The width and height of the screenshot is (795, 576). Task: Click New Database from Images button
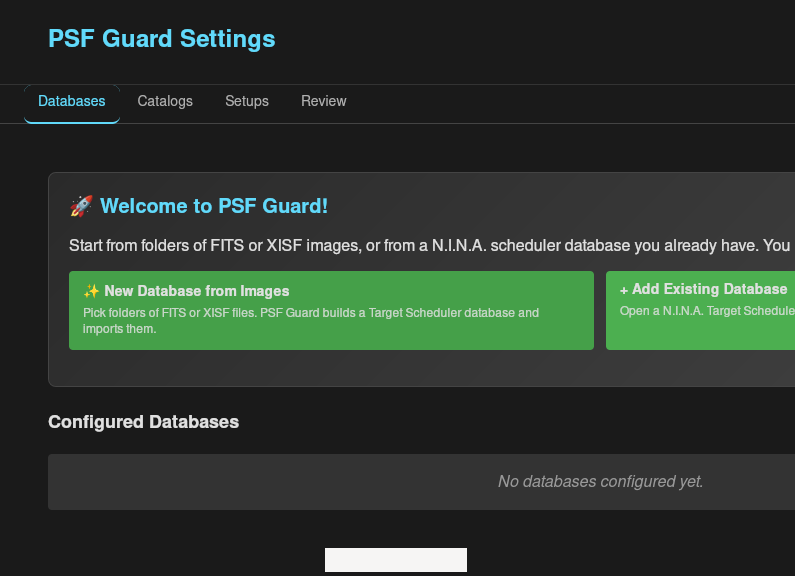click(331, 310)
